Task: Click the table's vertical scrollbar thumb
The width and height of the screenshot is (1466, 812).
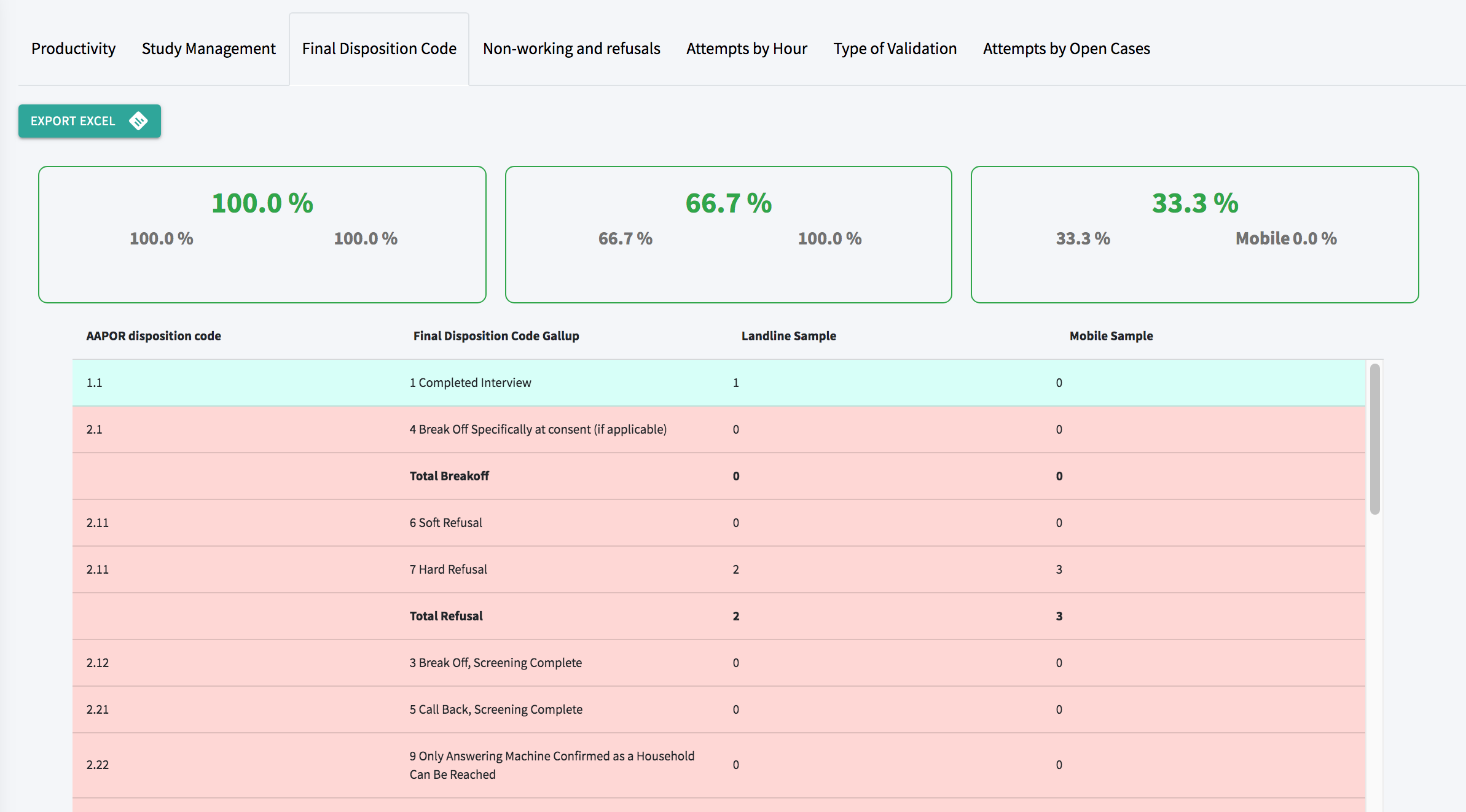Action: pos(1375,439)
